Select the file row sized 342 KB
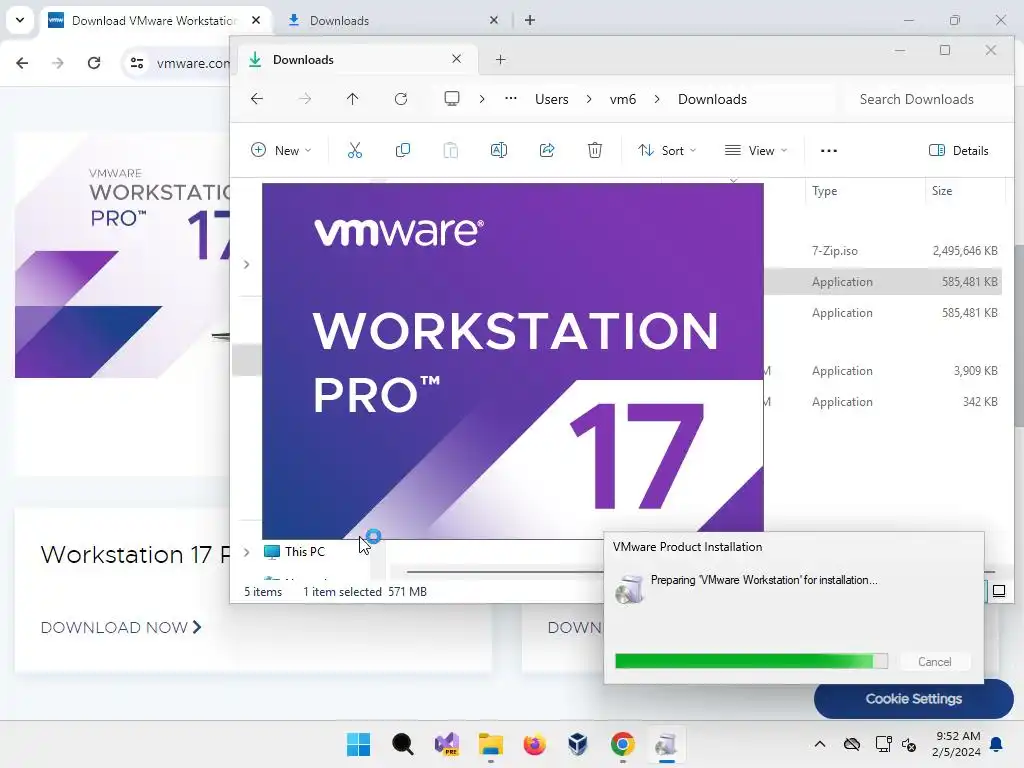 tap(885, 402)
